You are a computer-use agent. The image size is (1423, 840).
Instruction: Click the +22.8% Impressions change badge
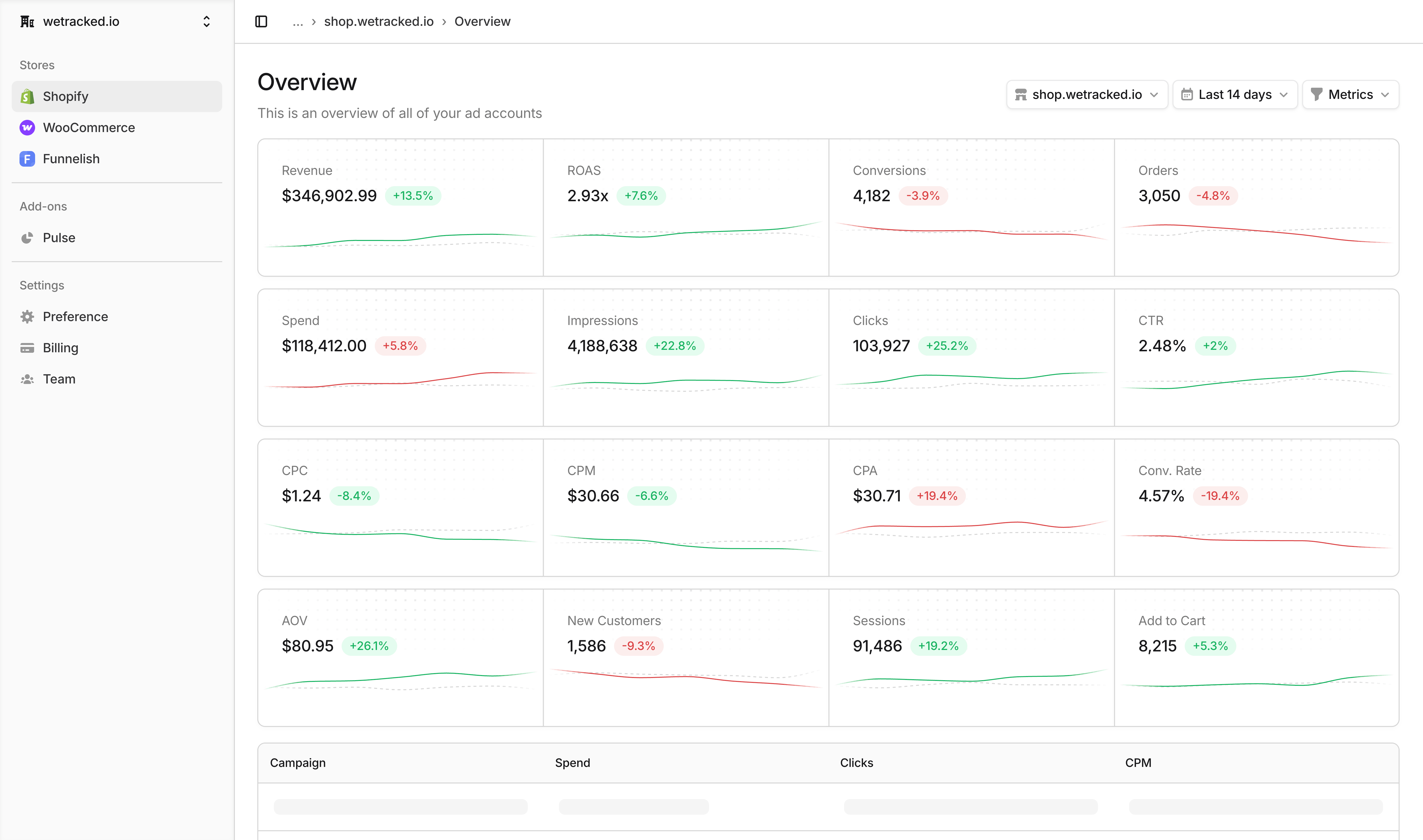point(675,346)
